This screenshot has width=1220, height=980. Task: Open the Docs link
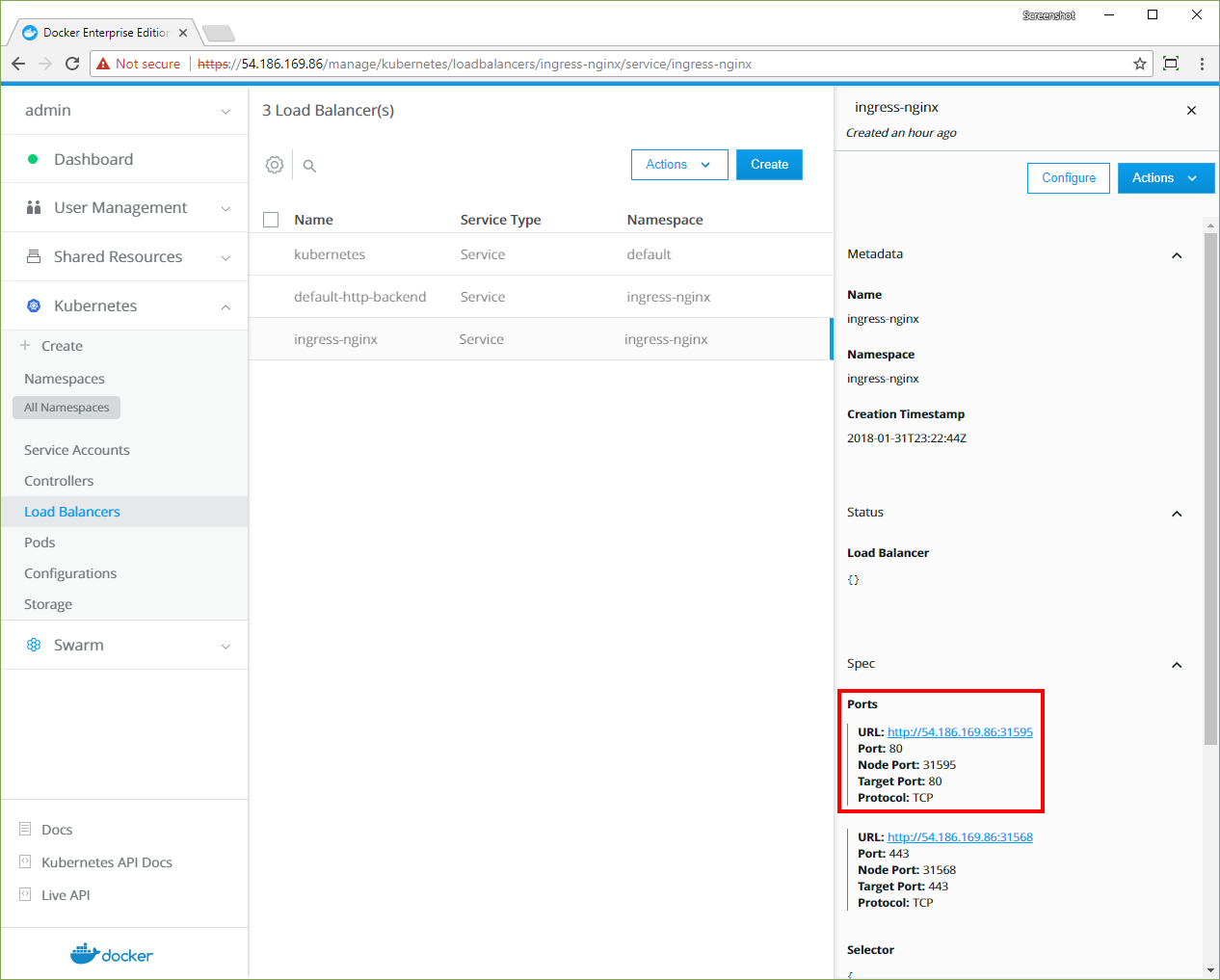point(57,830)
